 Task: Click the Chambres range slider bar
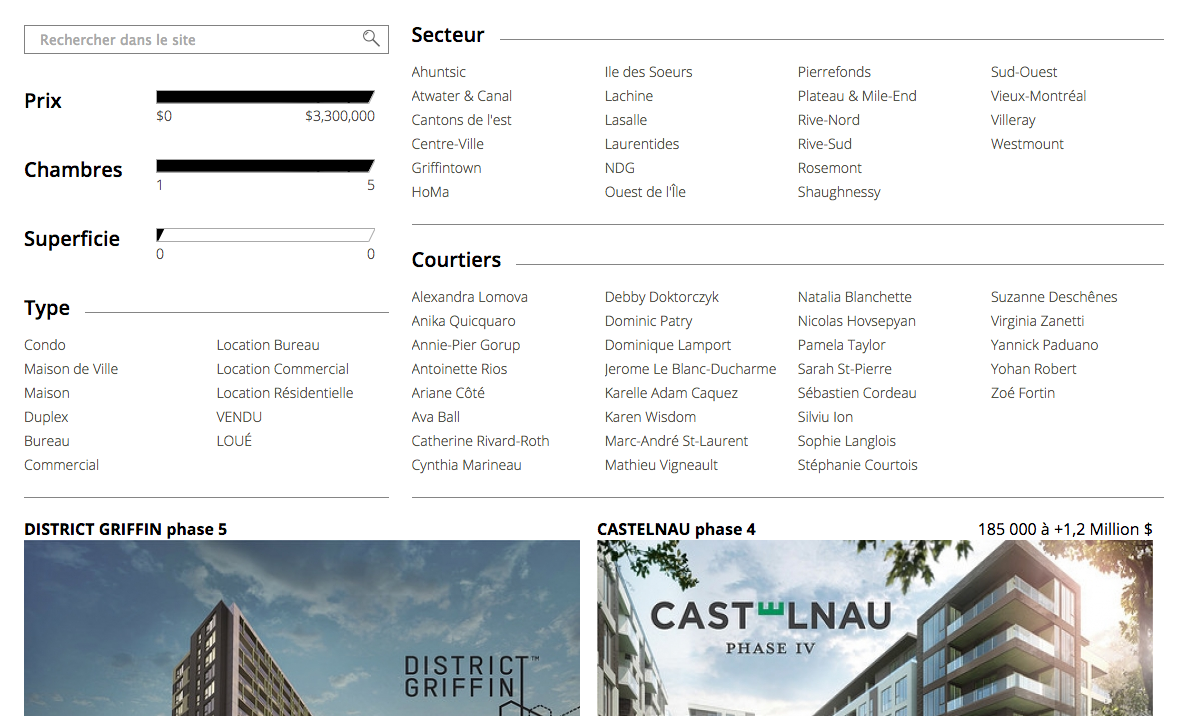pos(265,166)
